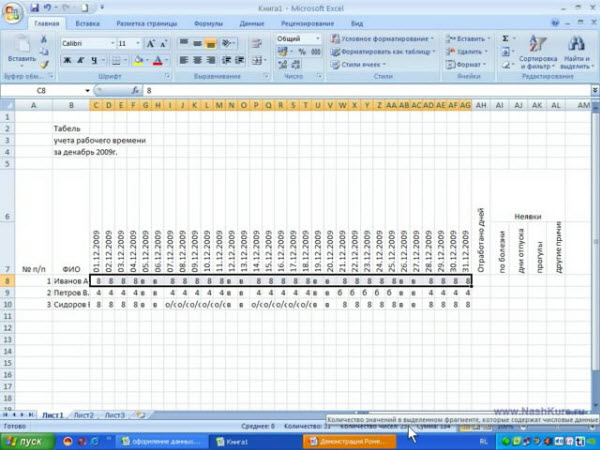Decrease font size with small A icon
The image size is (600, 450).
tap(163, 44)
